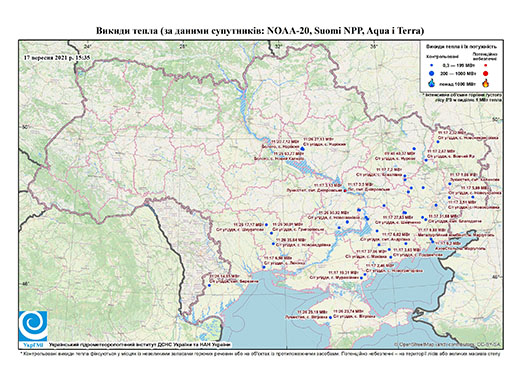
Task: Select the blue marker near Ленінка
Action: click(263, 267)
